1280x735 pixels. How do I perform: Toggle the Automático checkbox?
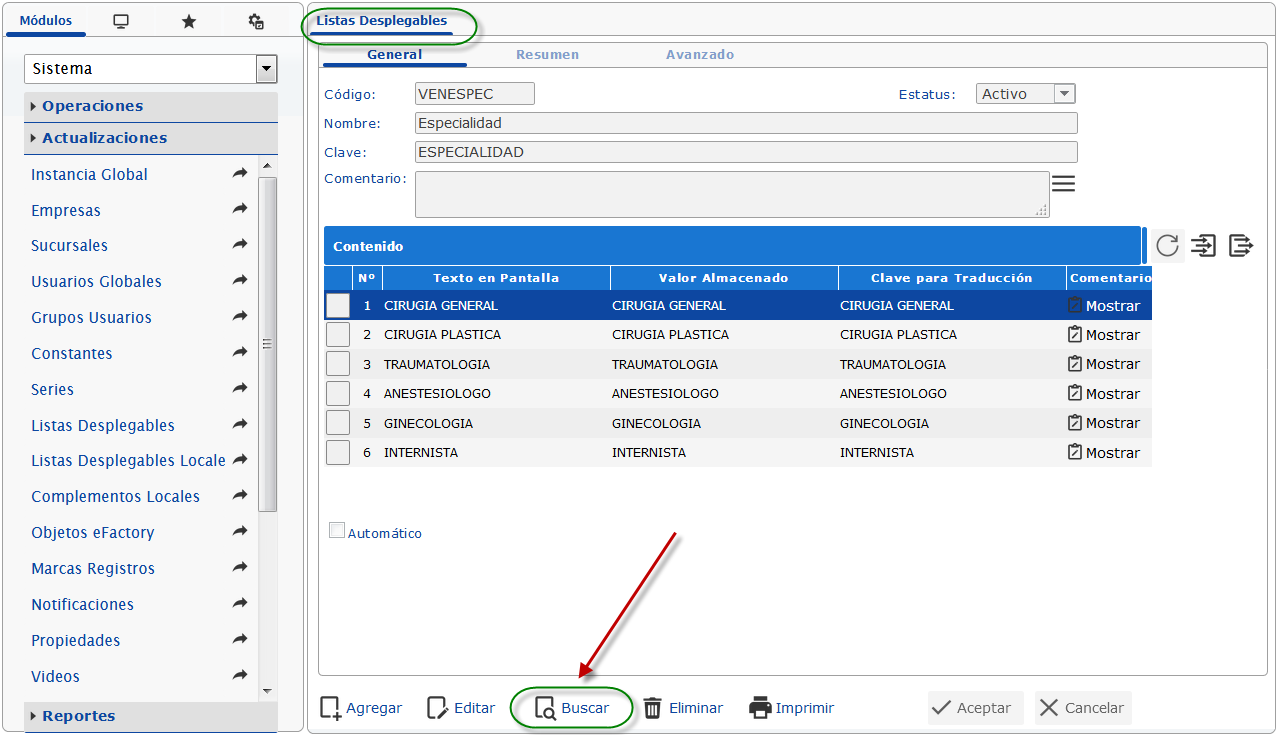click(337, 531)
